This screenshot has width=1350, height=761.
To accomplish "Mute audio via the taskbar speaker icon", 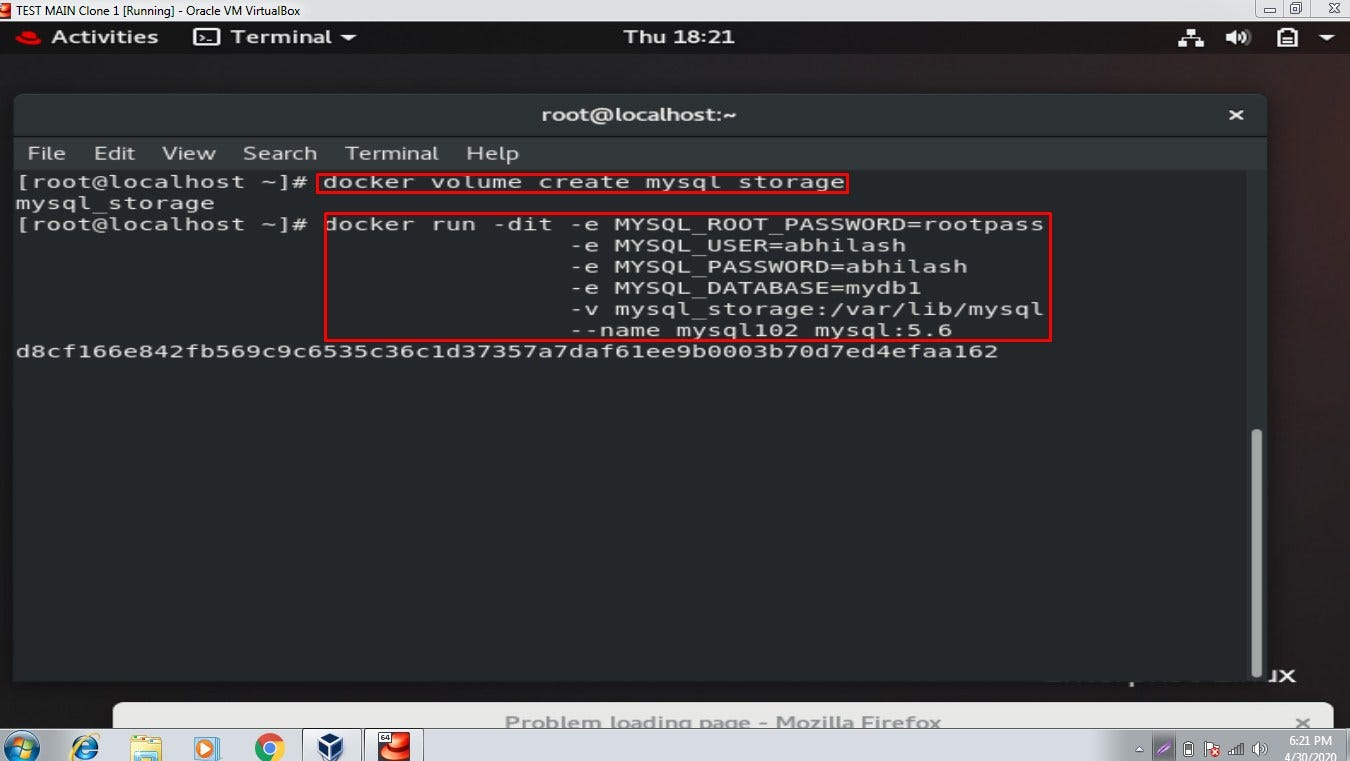I will pos(1259,748).
